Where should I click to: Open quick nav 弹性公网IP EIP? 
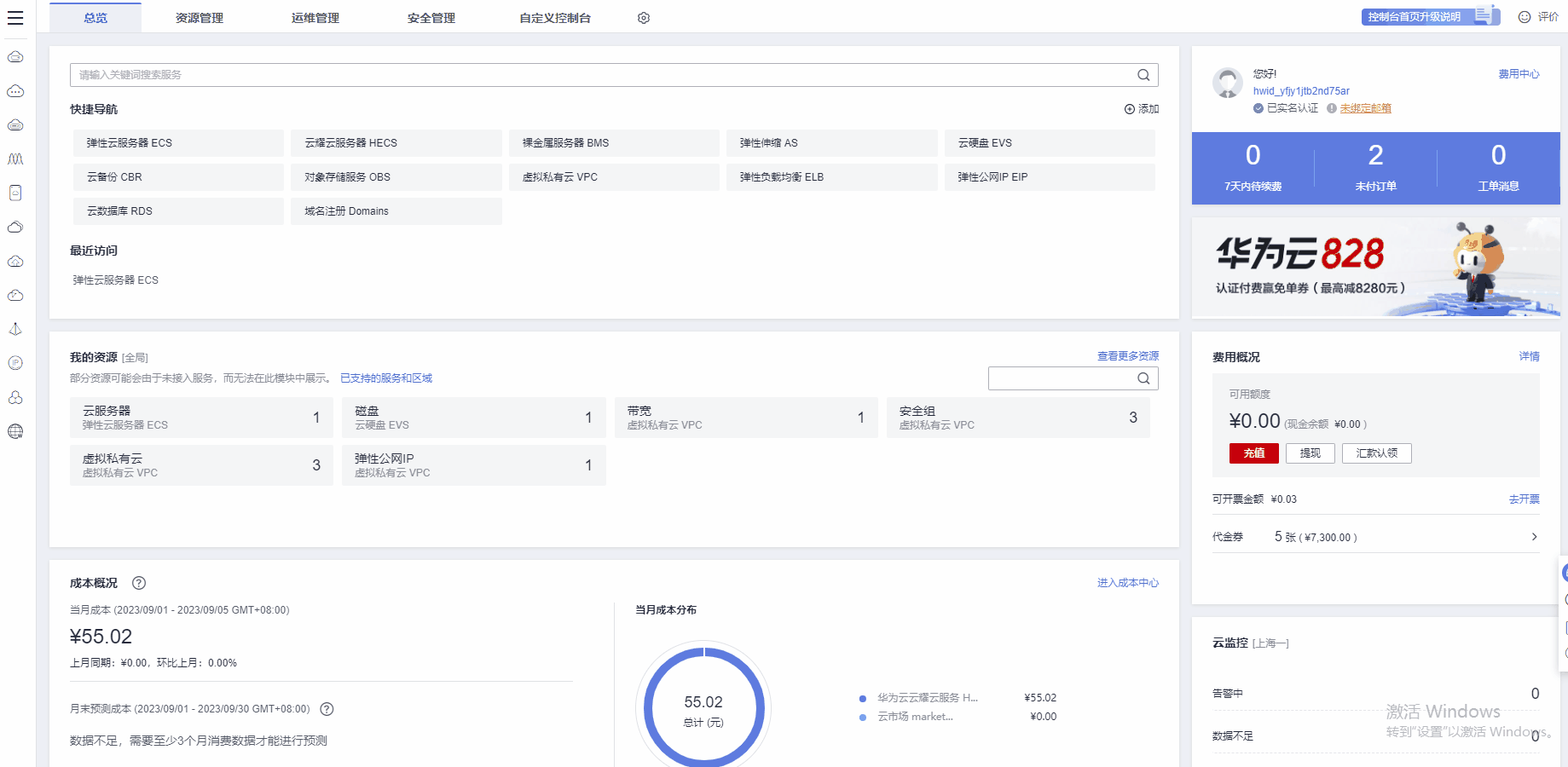click(x=1050, y=177)
